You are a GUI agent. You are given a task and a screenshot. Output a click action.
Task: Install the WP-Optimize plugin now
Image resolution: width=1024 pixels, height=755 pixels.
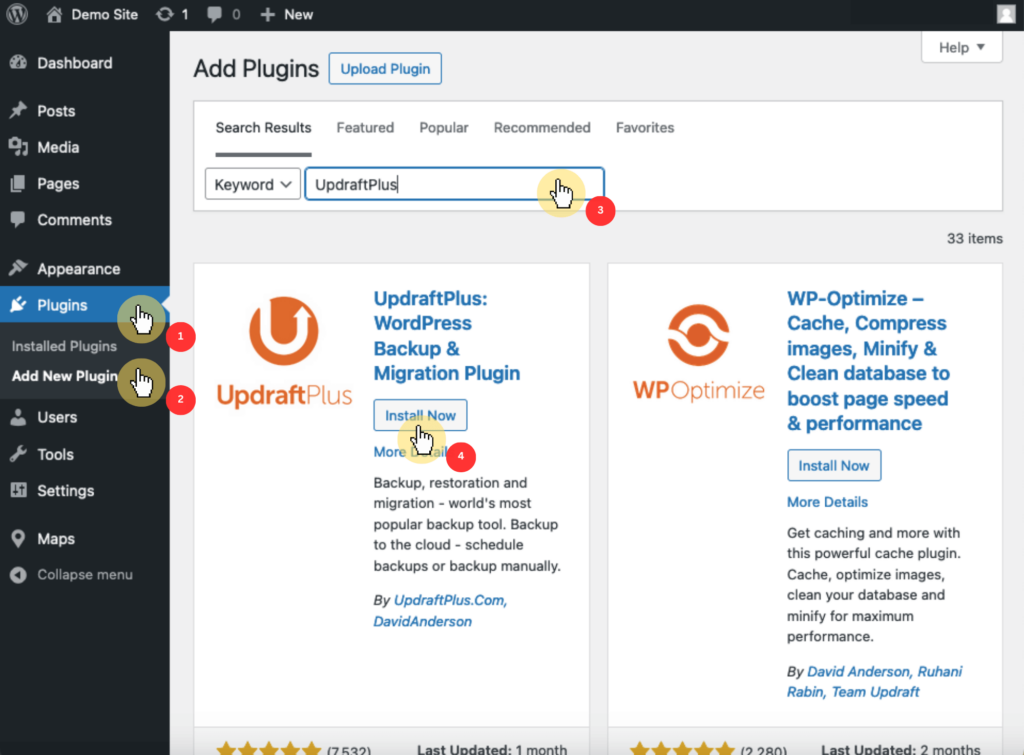pyautogui.click(x=833, y=465)
